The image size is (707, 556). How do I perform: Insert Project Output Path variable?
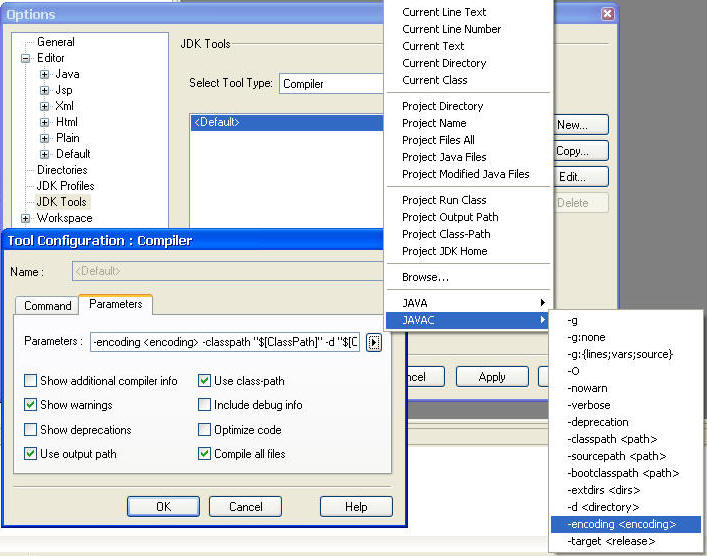click(x=469, y=217)
